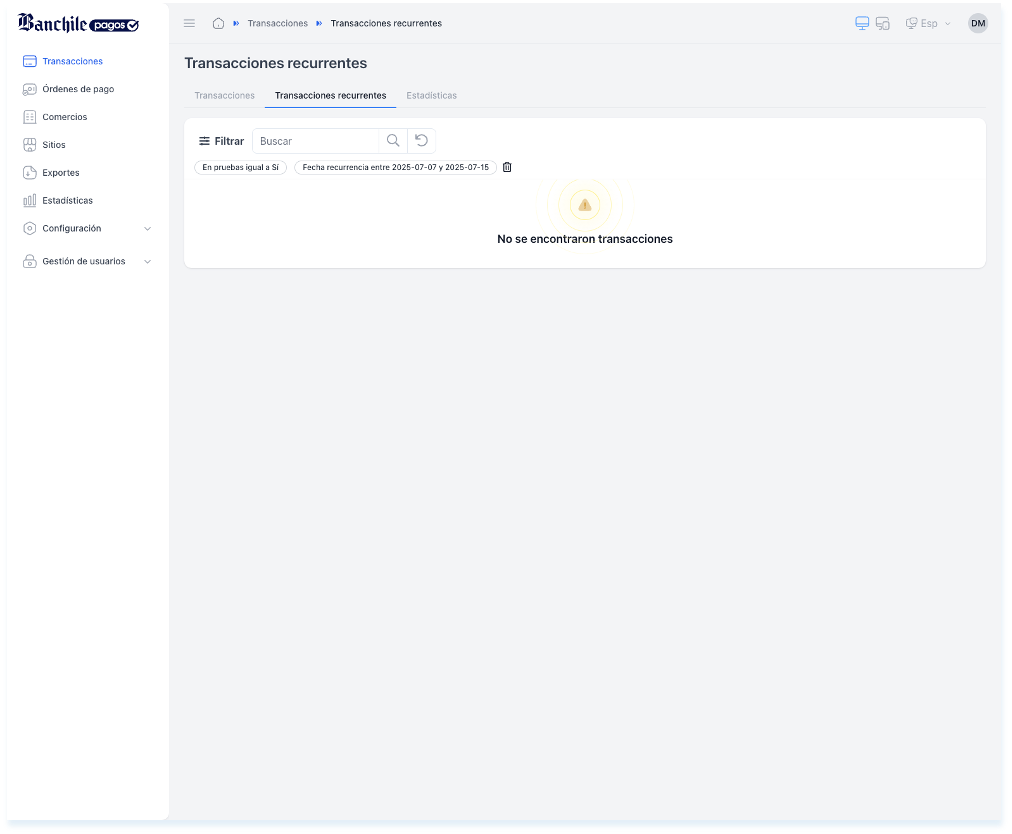Open the Esp language dropdown
Image resolution: width=1012 pixels, height=834 pixels.
point(929,23)
